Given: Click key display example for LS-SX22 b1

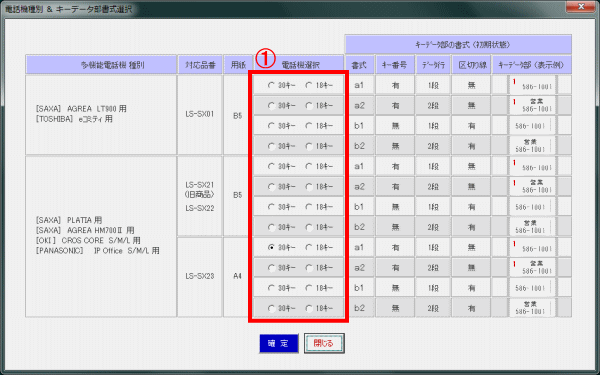Looking at the screenshot, I should pyautogui.click(x=532, y=207).
